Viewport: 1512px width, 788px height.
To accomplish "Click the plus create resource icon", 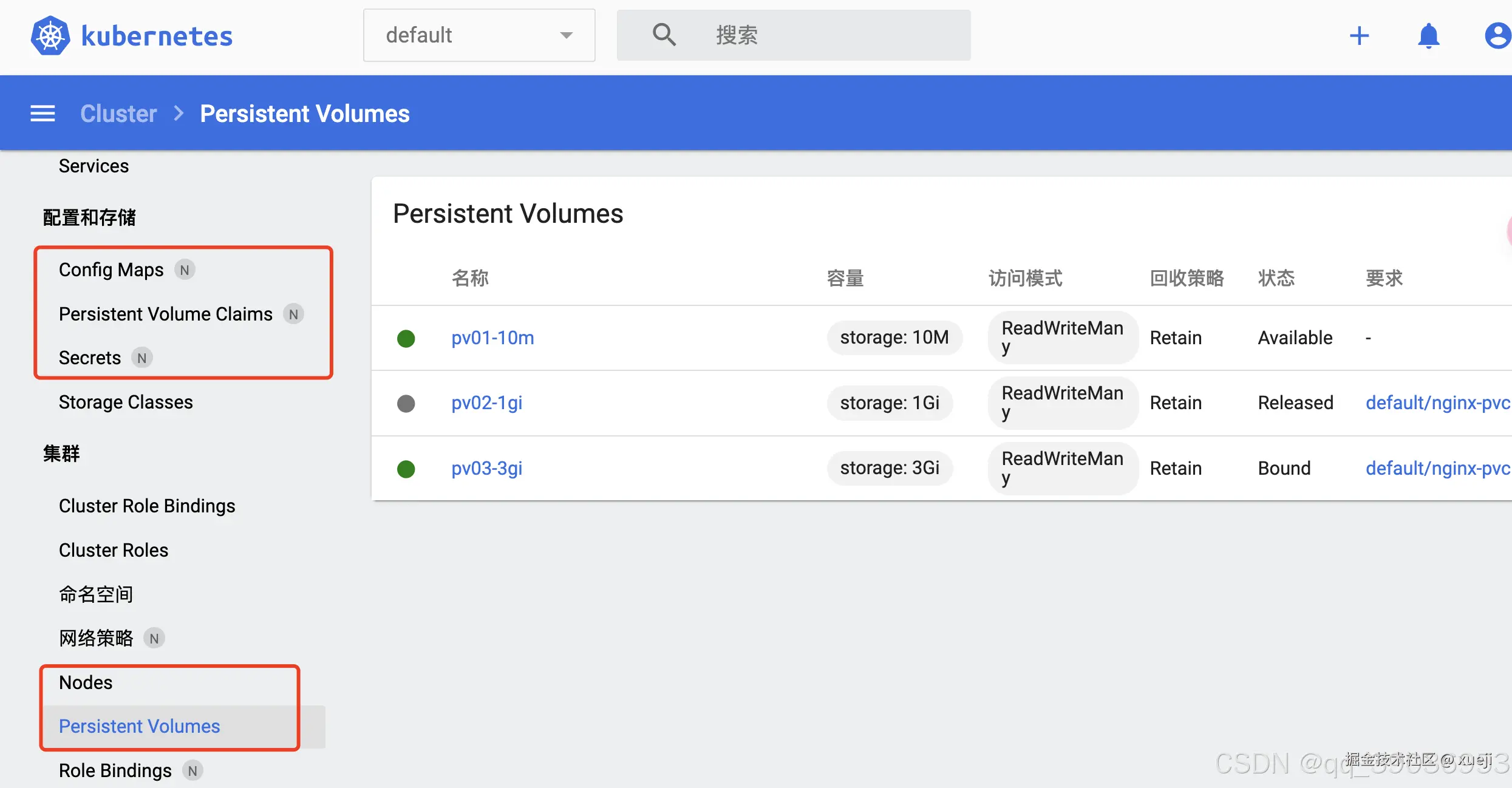I will (x=1359, y=36).
